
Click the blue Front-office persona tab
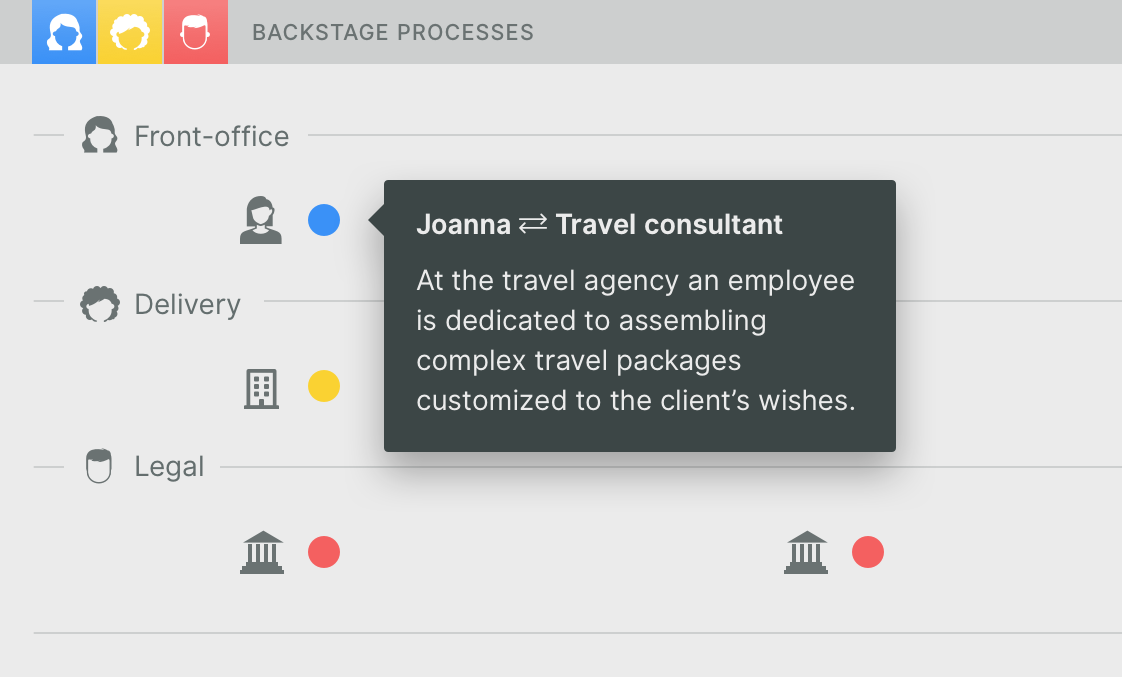[64, 32]
